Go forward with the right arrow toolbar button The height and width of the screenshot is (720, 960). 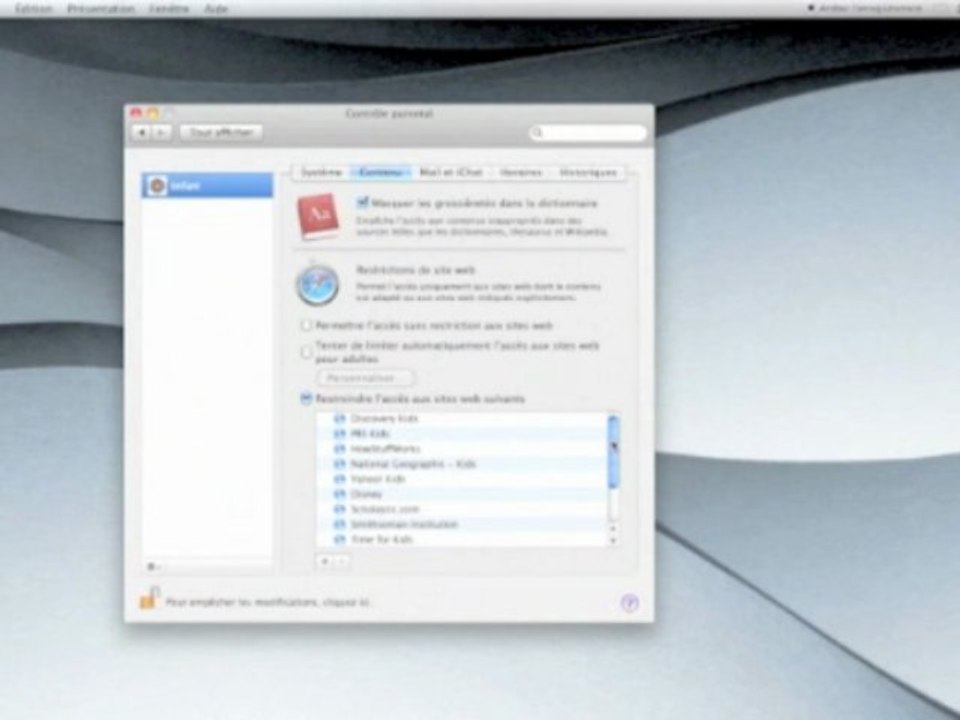click(161, 132)
